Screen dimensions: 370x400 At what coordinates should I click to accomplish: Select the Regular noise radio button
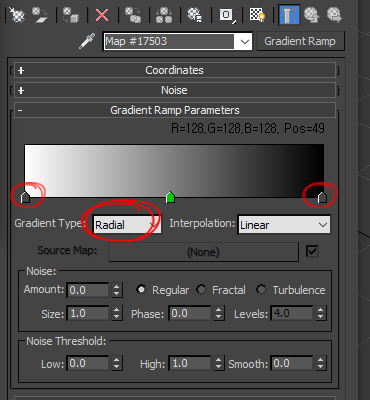pyautogui.click(x=141, y=290)
